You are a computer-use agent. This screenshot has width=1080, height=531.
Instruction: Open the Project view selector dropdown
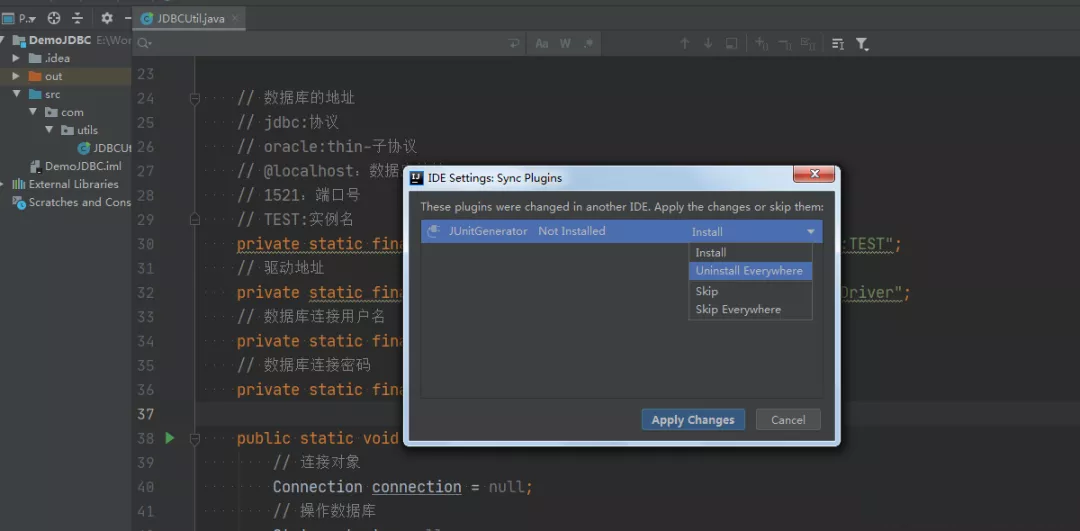tap(19, 19)
